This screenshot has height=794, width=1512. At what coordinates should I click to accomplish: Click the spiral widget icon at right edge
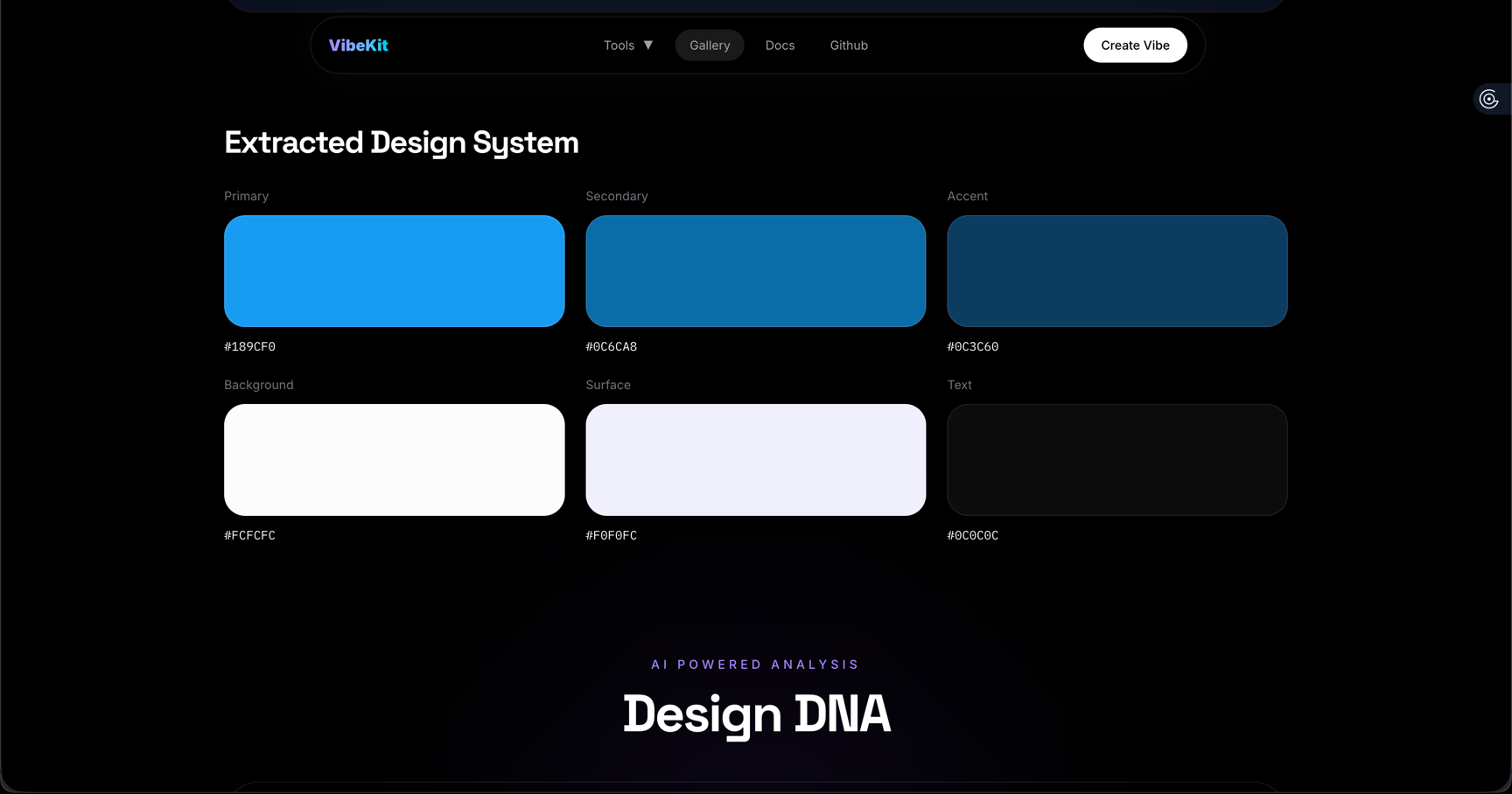[1489, 100]
